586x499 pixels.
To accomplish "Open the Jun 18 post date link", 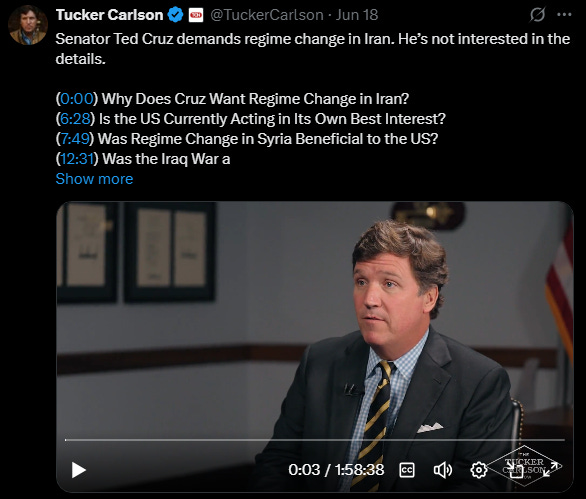I will tap(357, 15).
